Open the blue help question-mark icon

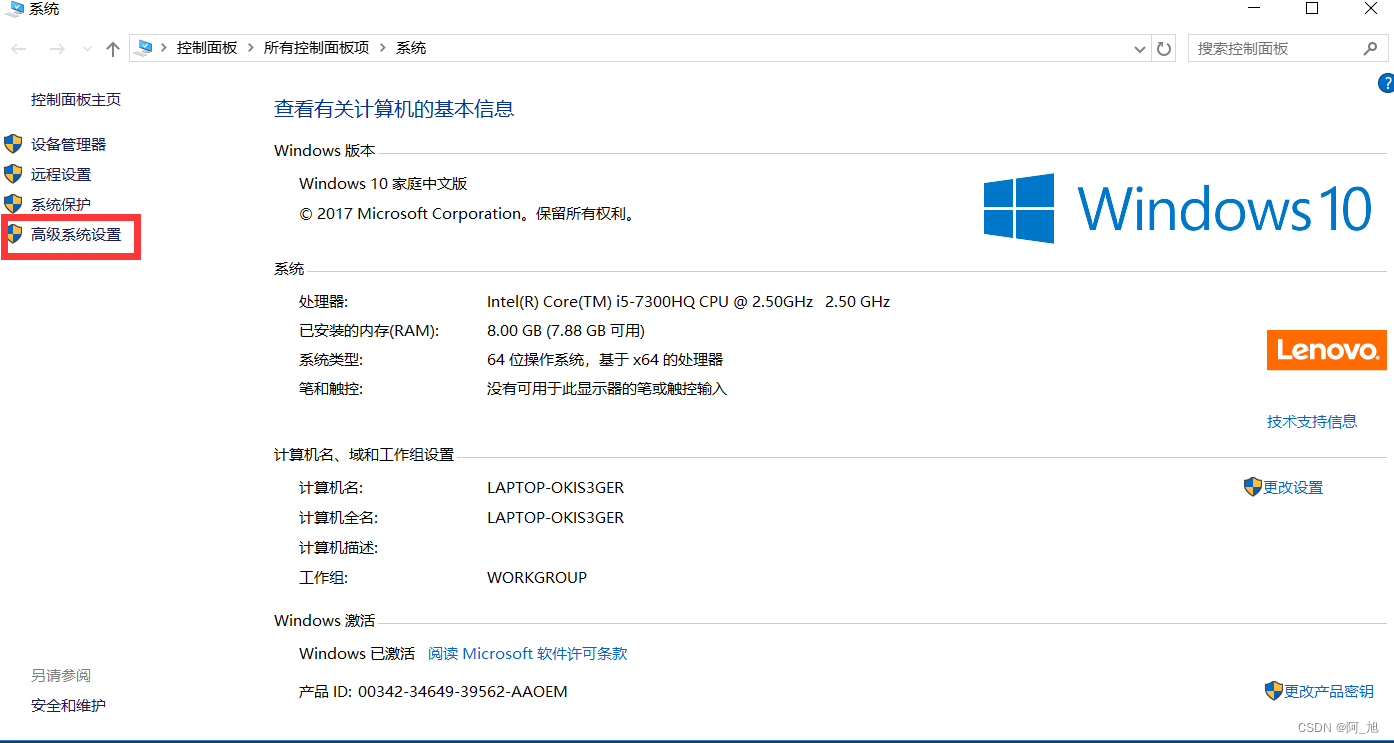pyautogui.click(x=1386, y=83)
